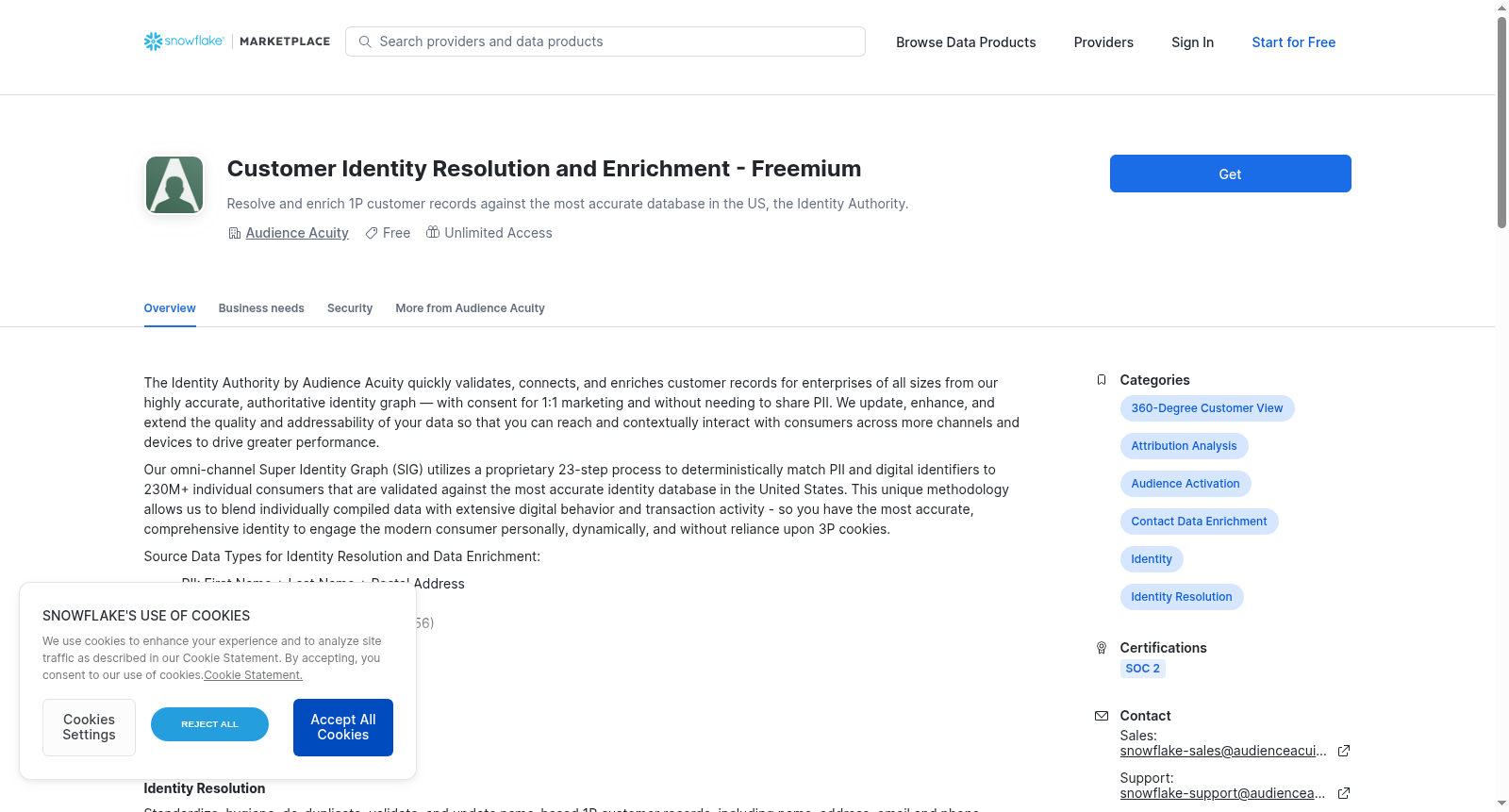Click the page vertical scrollbar
Viewport: 1509px width, 812px height.
[x=1501, y=123]
